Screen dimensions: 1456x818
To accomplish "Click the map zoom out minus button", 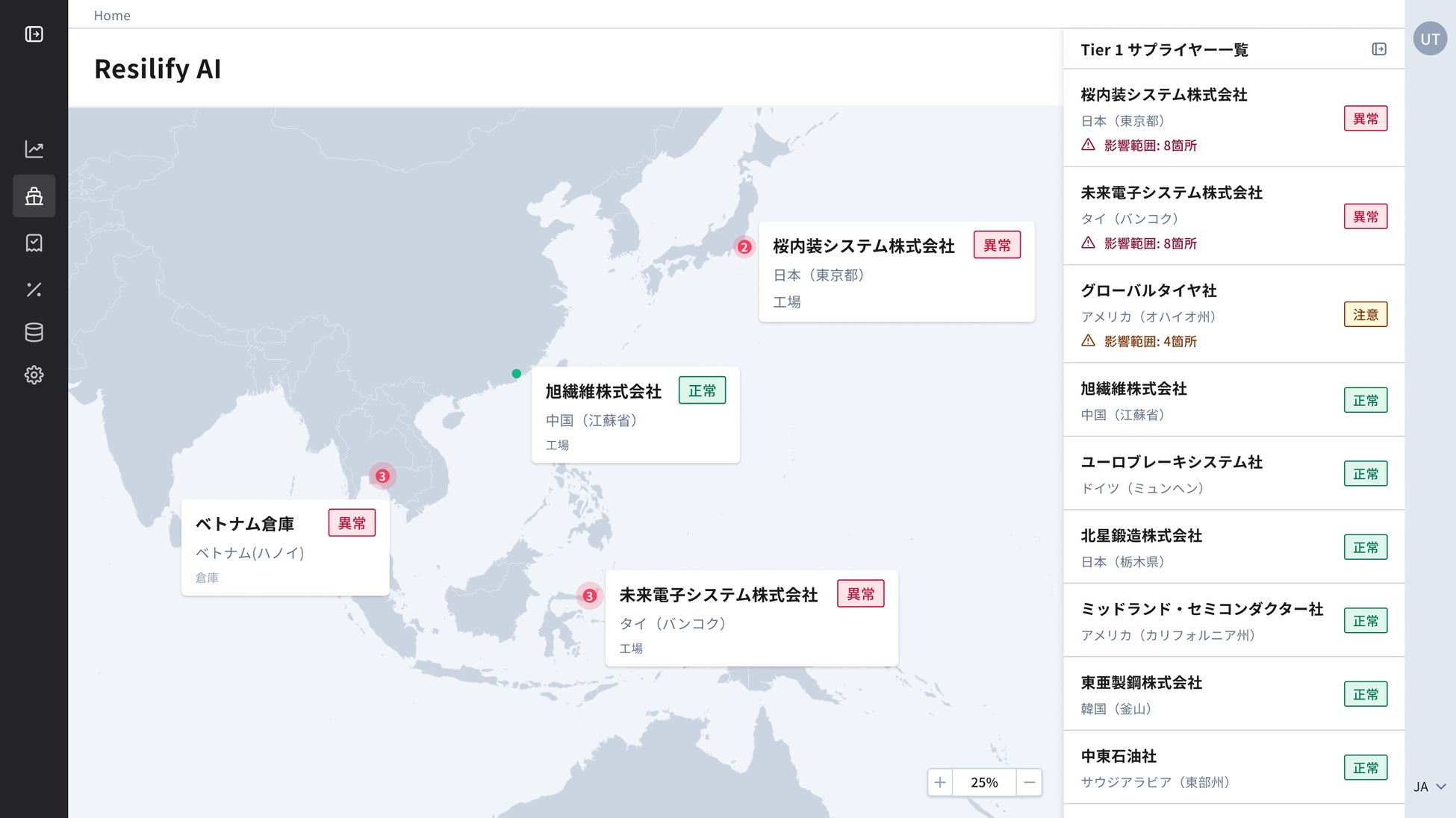I will [x=1029, y=782].
